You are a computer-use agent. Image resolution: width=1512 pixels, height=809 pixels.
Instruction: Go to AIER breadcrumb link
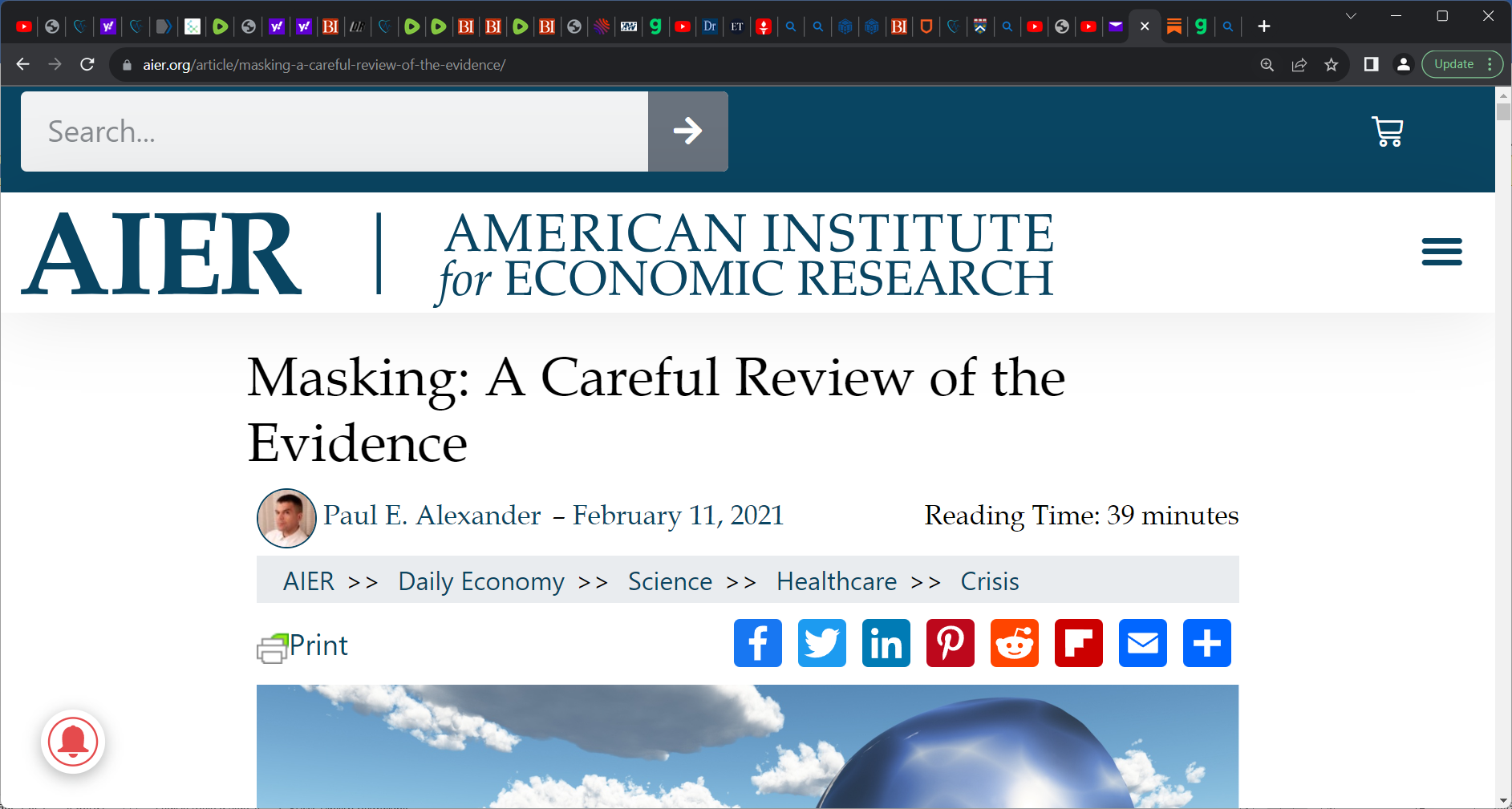click(x=309, y=581)
